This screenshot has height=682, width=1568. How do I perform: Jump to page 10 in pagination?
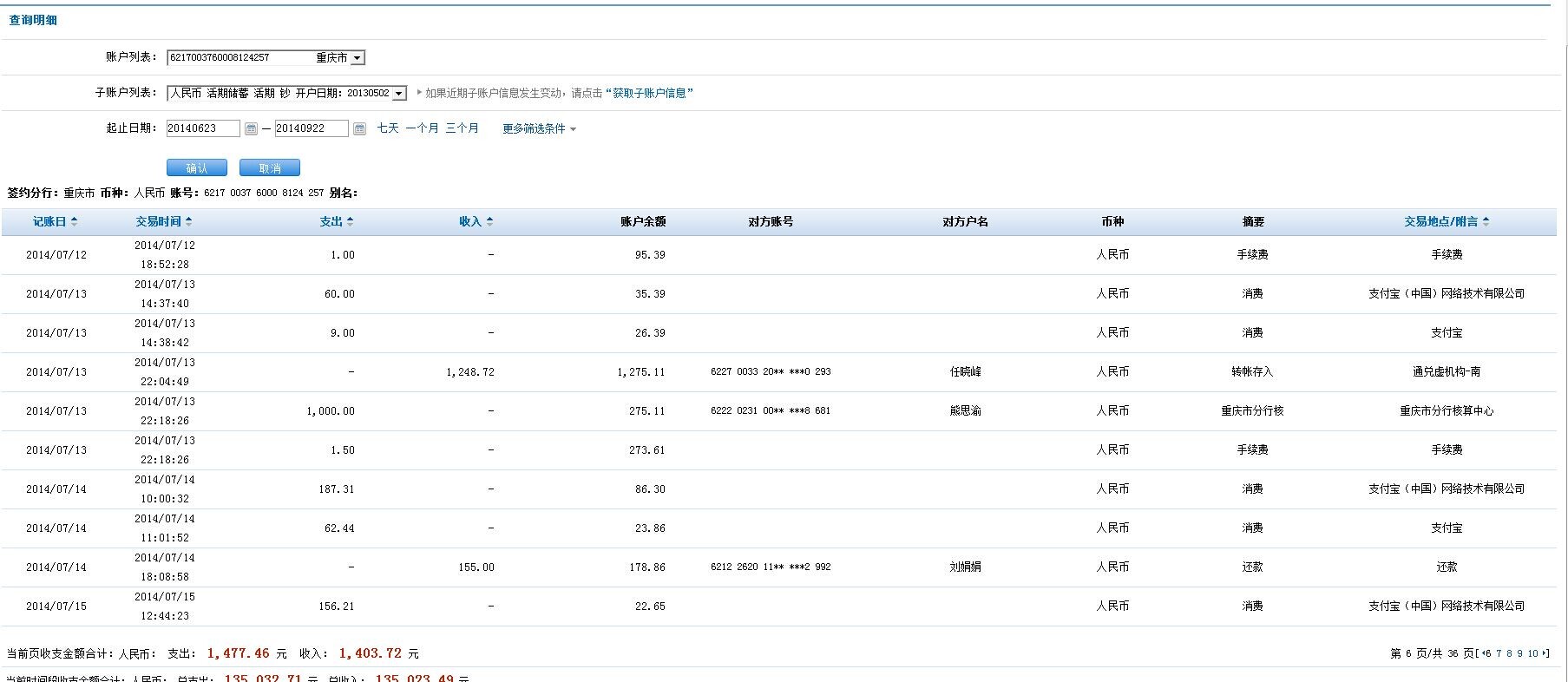click(x=1532, y=654)
